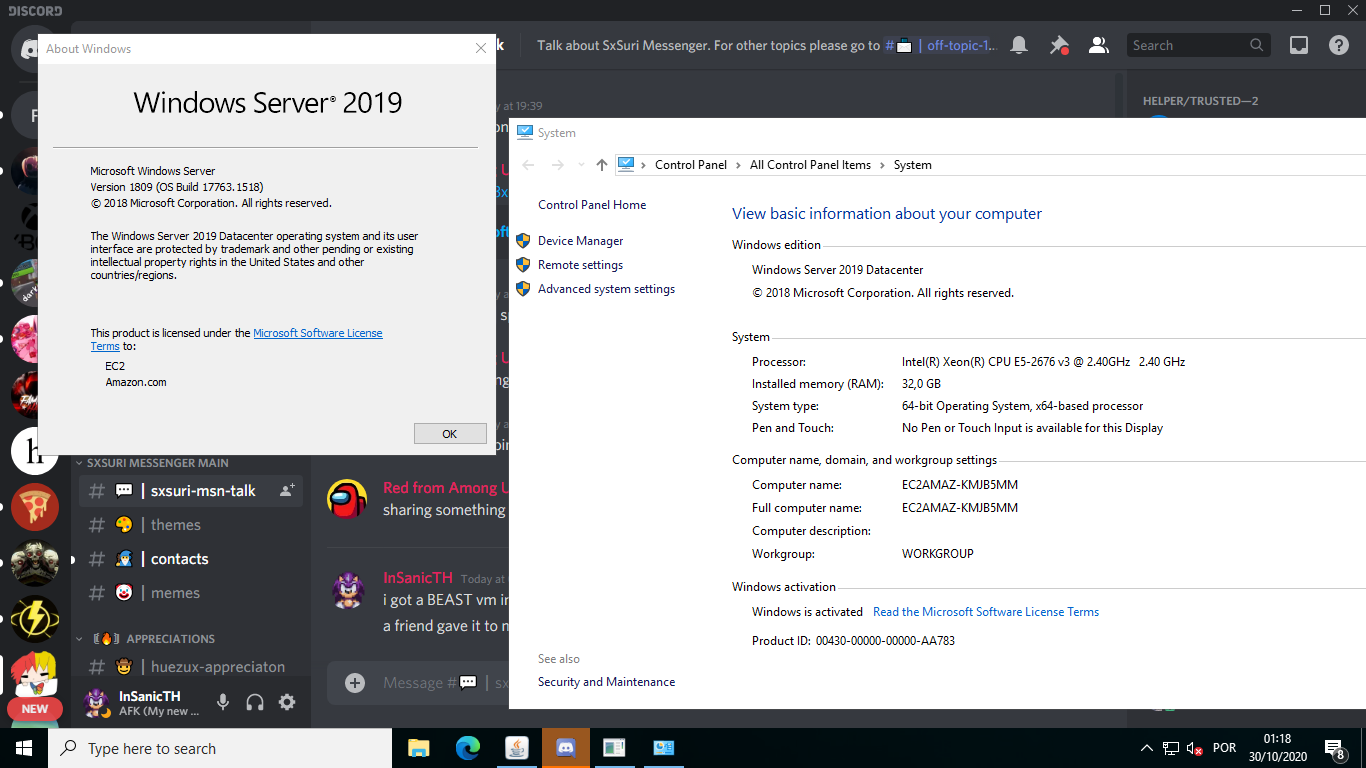Open the sxsuri-msn-talk channel
1366x768 pixels.
[x=190, y=491]
